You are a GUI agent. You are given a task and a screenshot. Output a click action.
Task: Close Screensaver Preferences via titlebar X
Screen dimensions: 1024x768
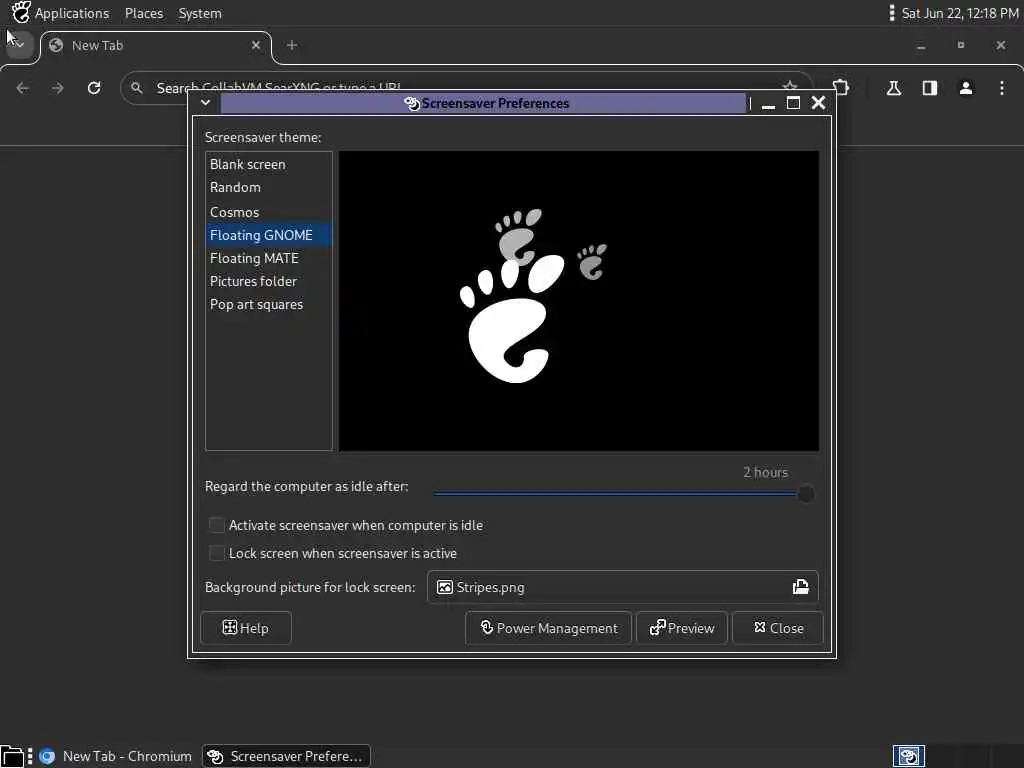click(818, 103)
